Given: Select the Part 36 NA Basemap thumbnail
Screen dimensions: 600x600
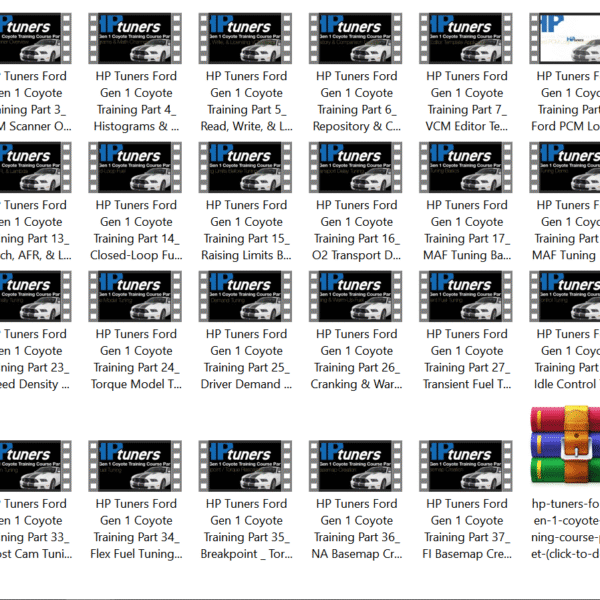Looking at the screenshot, I should click(355, 466).
